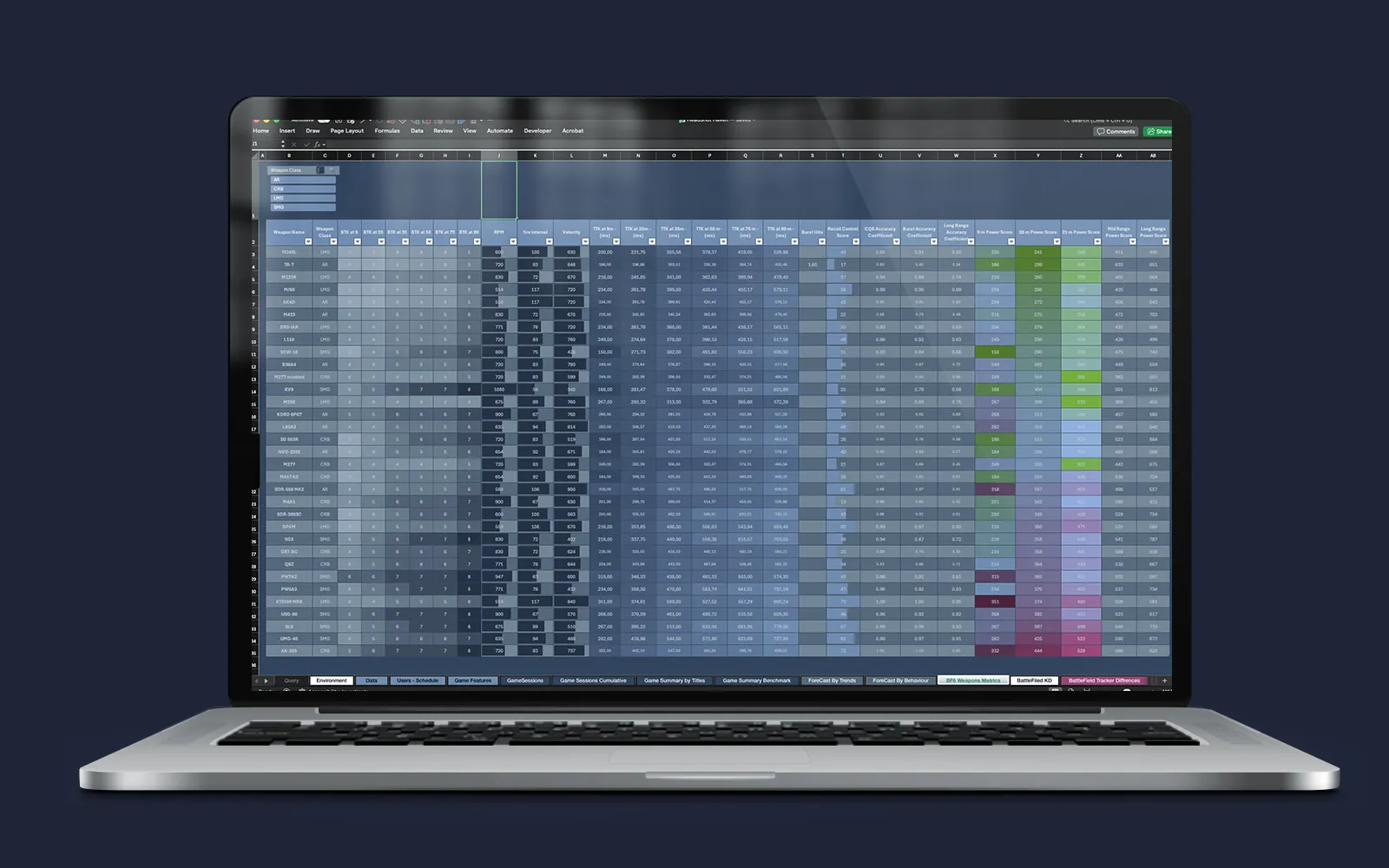Open the Fire Interval column filter dropdown
1389x868 pixels.
pos(549,241)
